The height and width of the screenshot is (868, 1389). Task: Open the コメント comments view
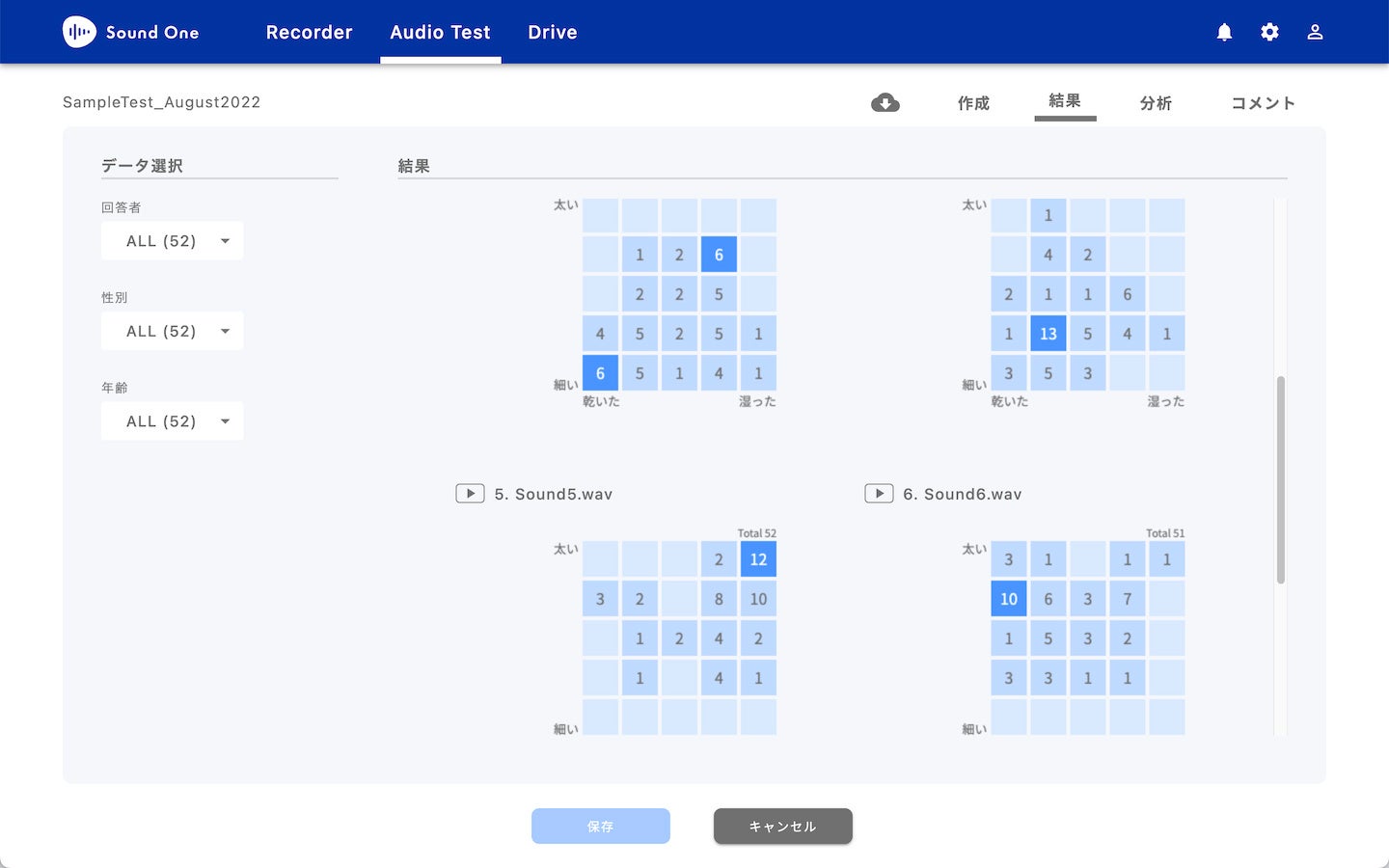[1263, 103]
